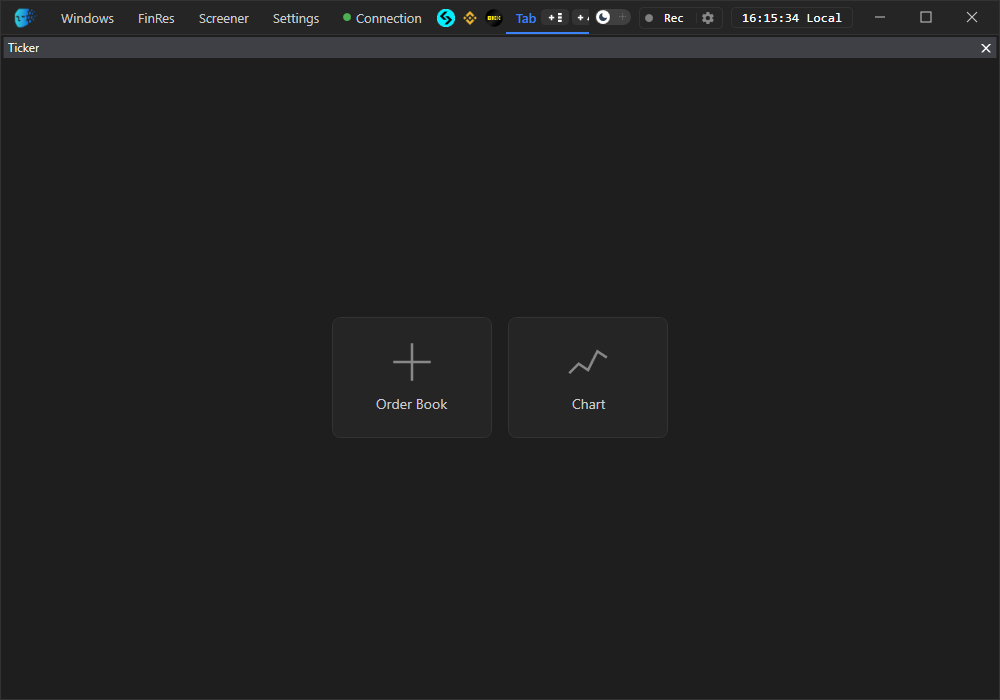The image size is (1000, 700).
Task: Close the application window
Action: [972, 17]
